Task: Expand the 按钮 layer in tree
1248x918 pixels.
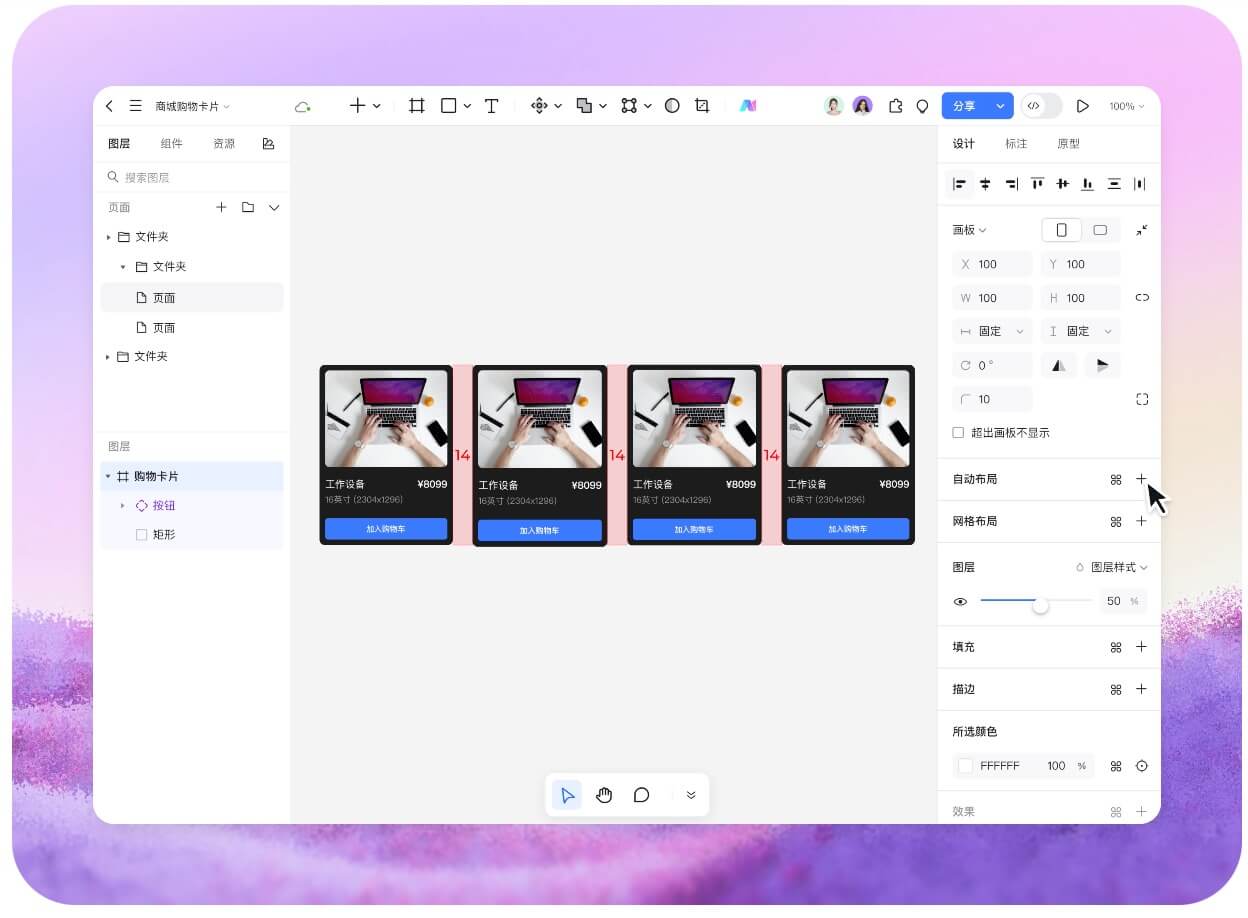Action: pos(123,506)
